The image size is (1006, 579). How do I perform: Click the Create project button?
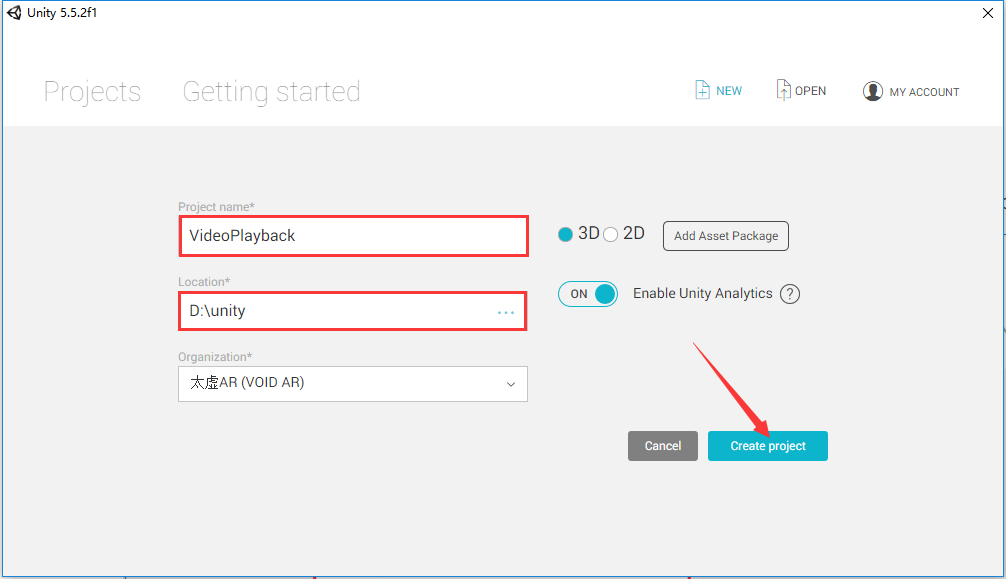768,445
